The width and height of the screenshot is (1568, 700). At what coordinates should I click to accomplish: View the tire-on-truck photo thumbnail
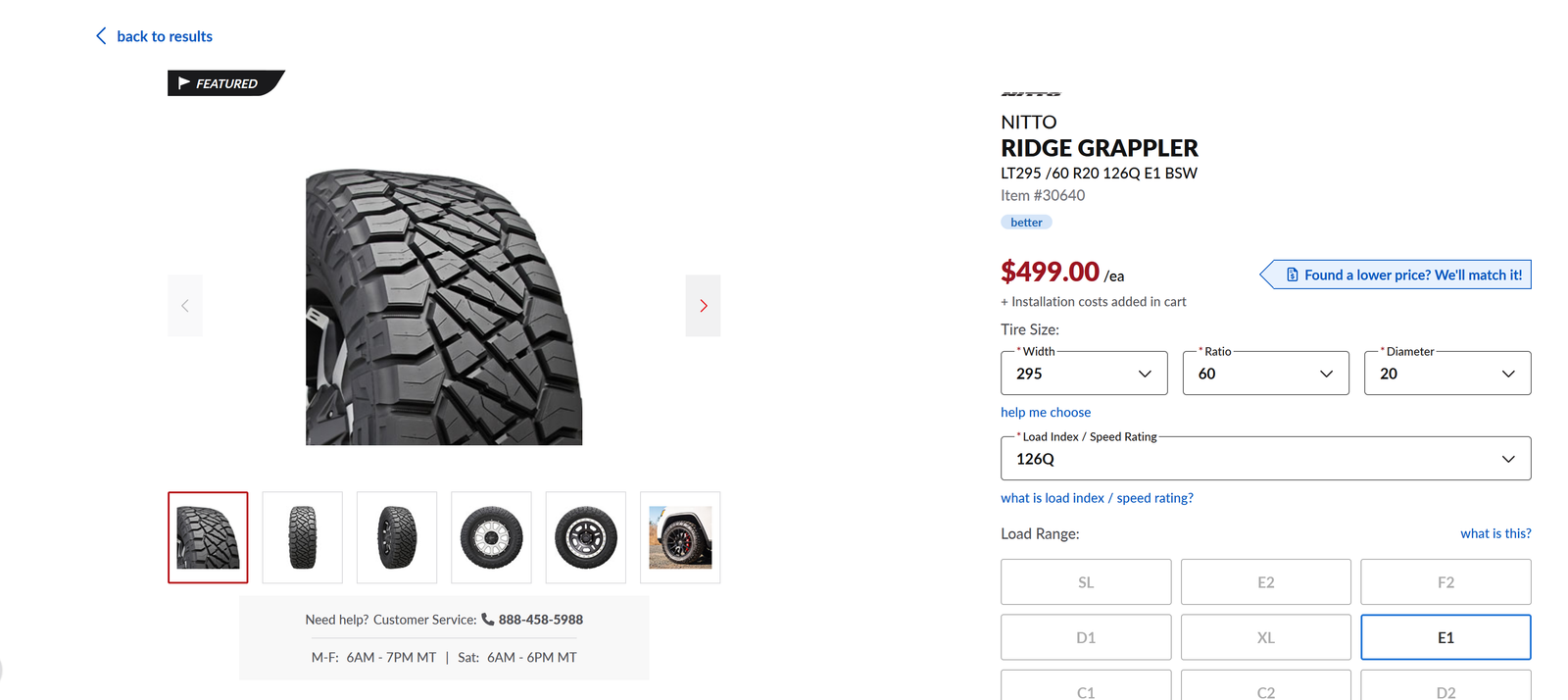tap(680, 537)
